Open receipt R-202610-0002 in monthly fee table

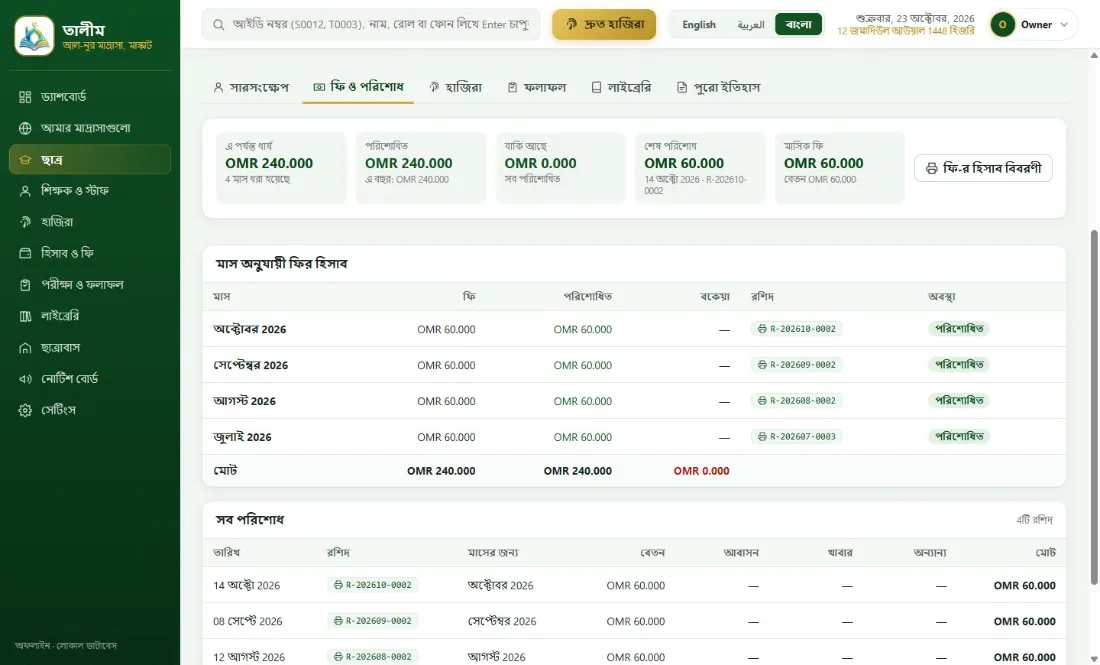click(x=797, y=328)
